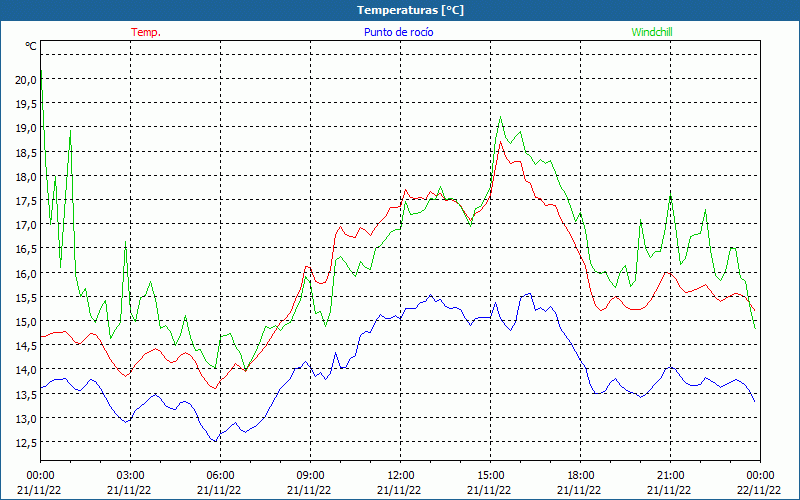Screen dimensions: 800x500
Task: Click the 06:00 time axis label
Action: pyautogui.click(x=220, y=476)
